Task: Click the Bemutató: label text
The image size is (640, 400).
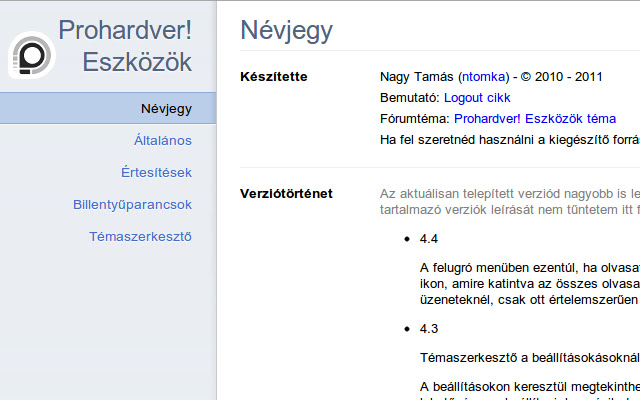Action: pos(409,98)
